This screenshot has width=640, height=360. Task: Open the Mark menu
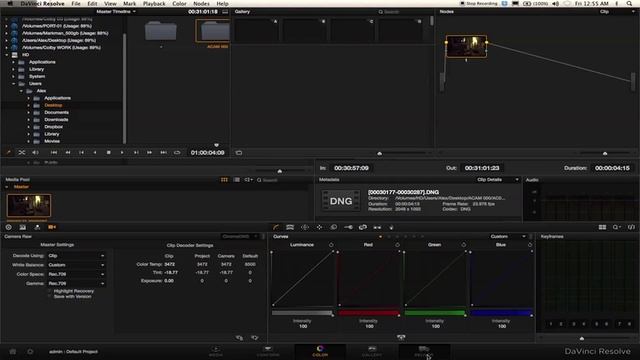[129, 3]
